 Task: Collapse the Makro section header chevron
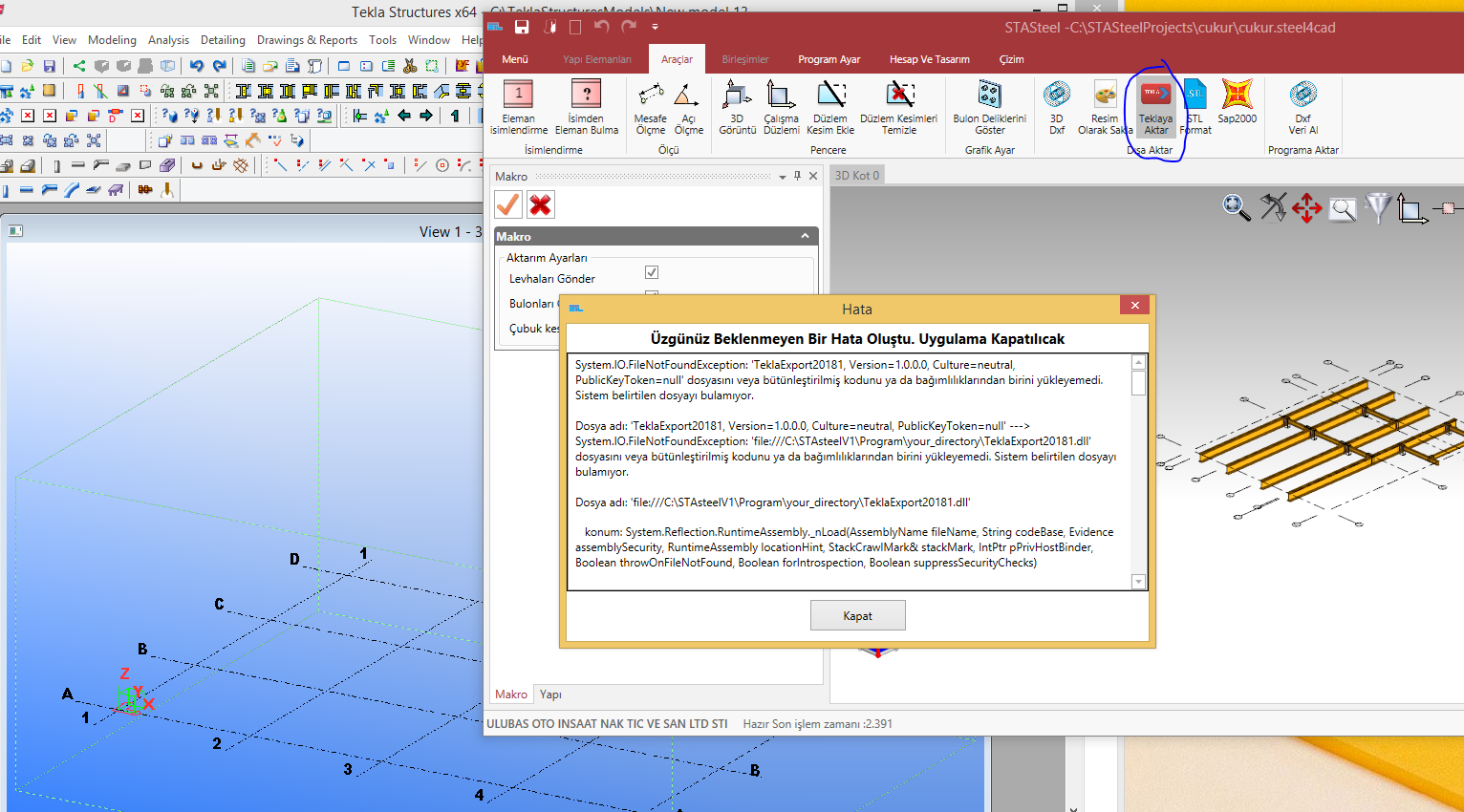click(x=805, y=236)
